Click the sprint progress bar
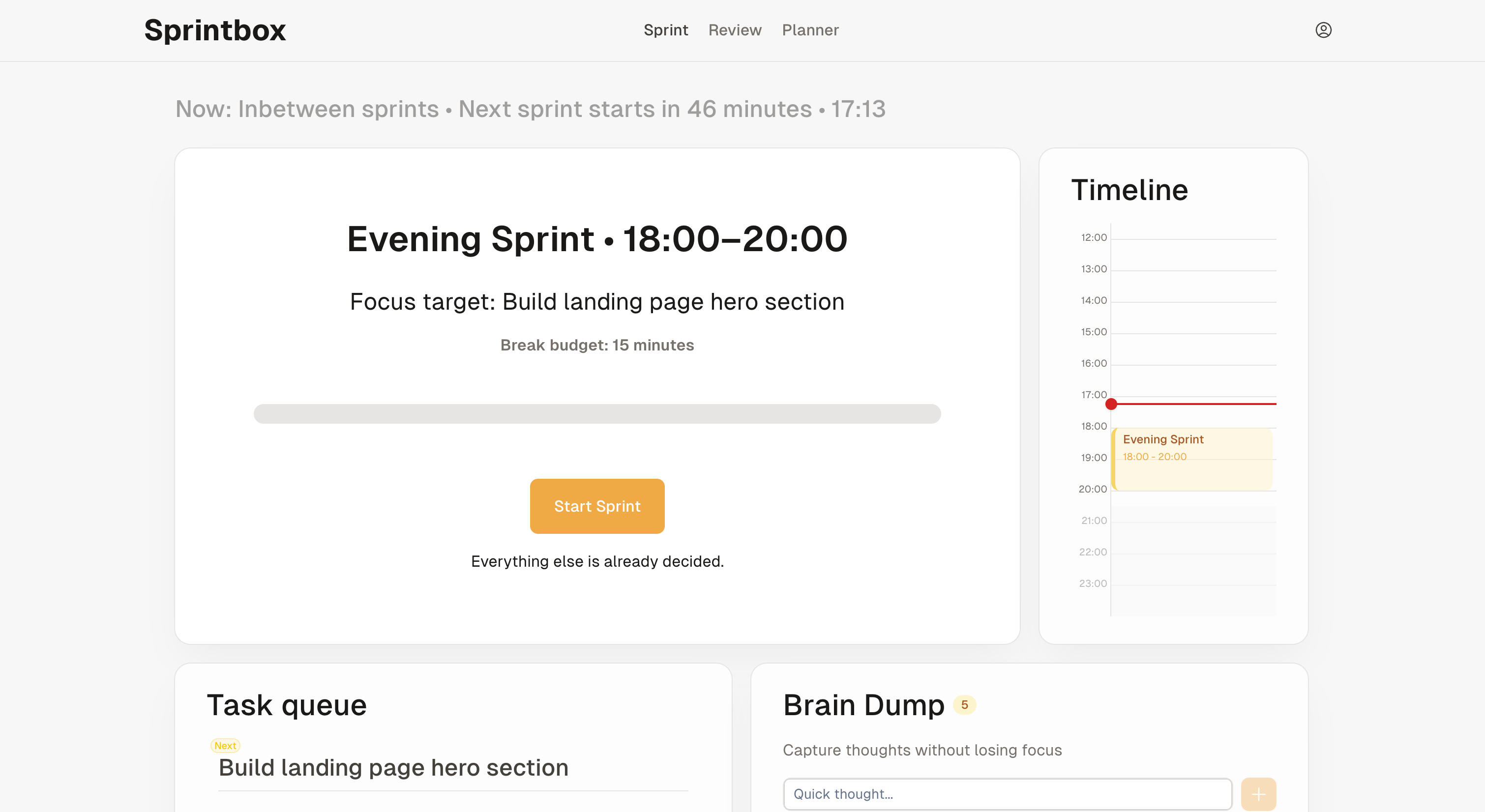Screen dimensions: 1485x812 click(x=596, y=414)
